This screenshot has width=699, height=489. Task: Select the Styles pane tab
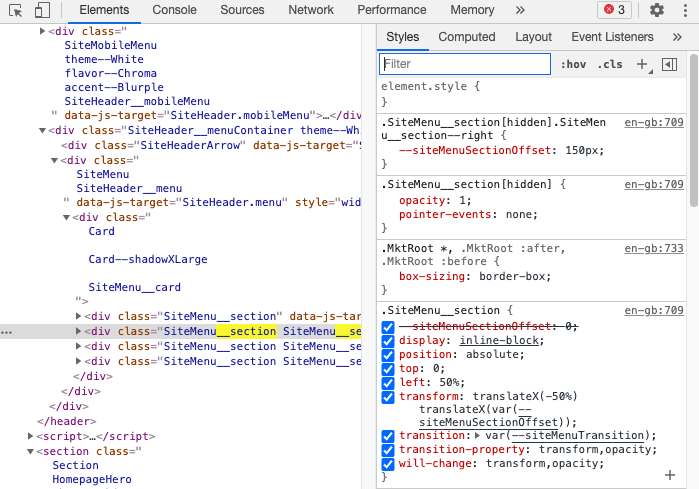pyautogui.click(x=403, y=37)
